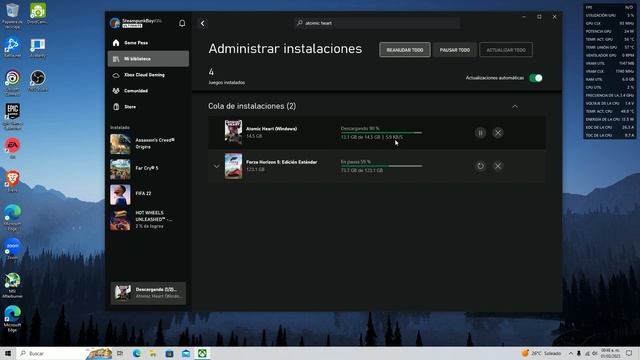Click the Mi biblioteca library icon
This screenshot has width=640, height=360.
pyautogui.click(x=116, y=59)
